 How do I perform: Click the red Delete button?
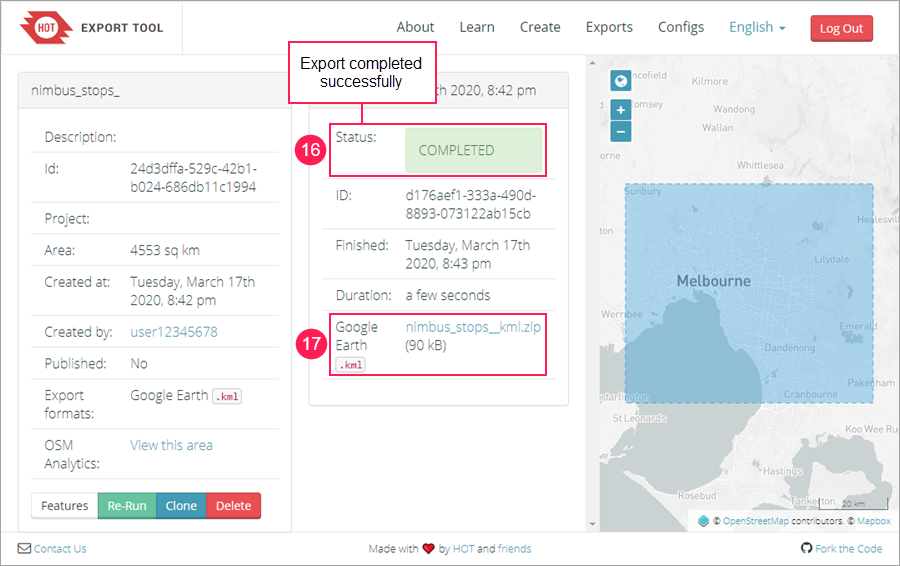(x=234, y=506)
